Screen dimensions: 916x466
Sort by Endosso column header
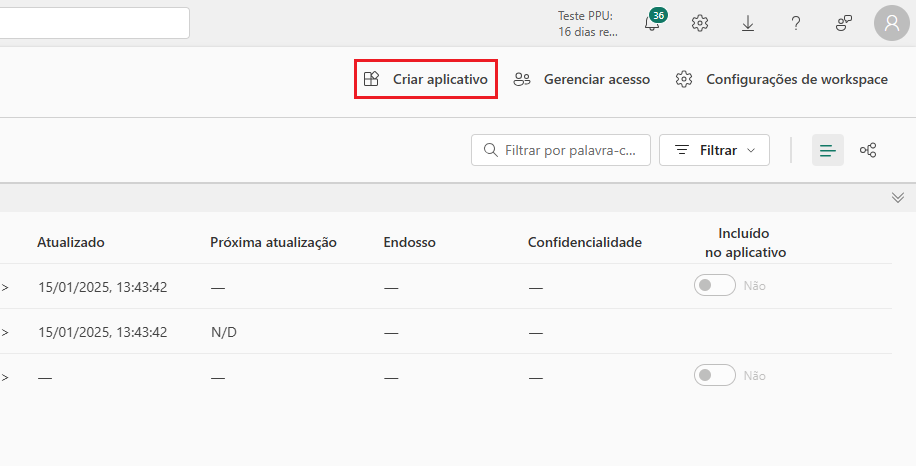(410, 242)
